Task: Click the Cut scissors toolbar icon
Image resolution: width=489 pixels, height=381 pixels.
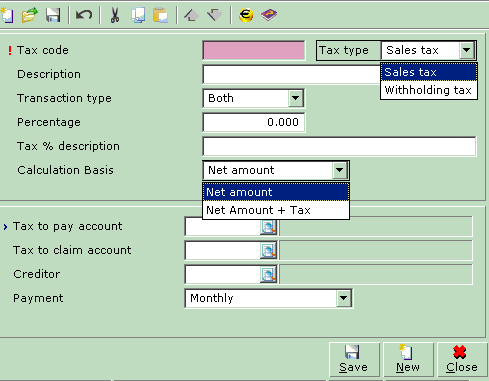Action: (115, 15)
